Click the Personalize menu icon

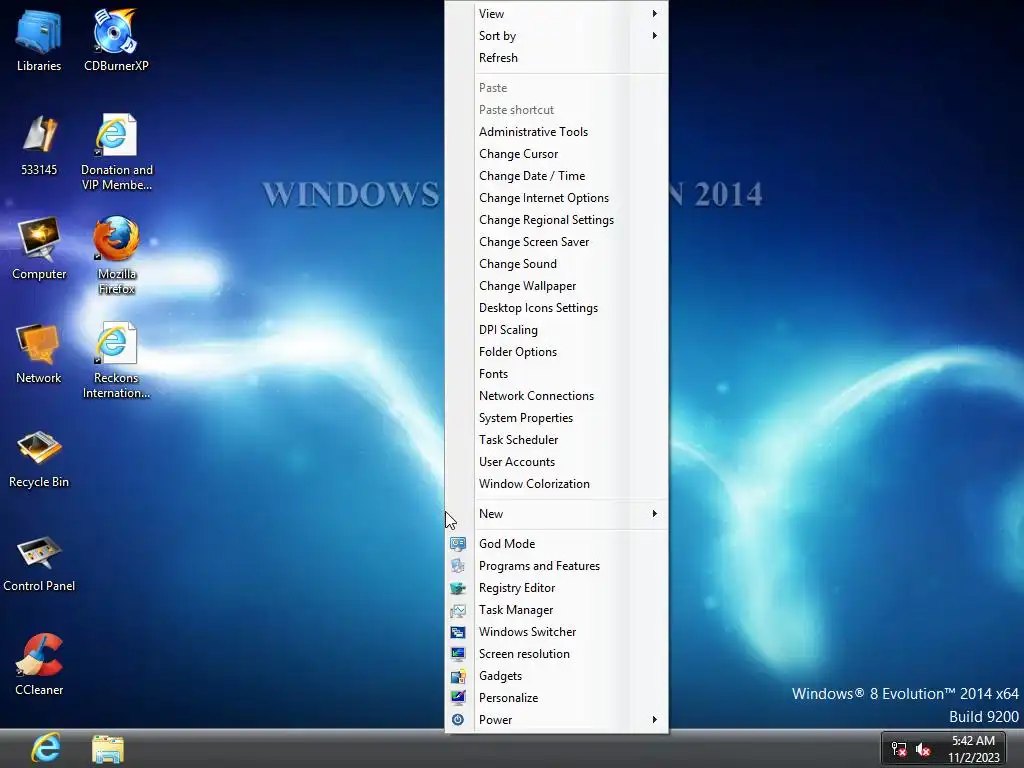pyautogui.click(x=458, y=698)
